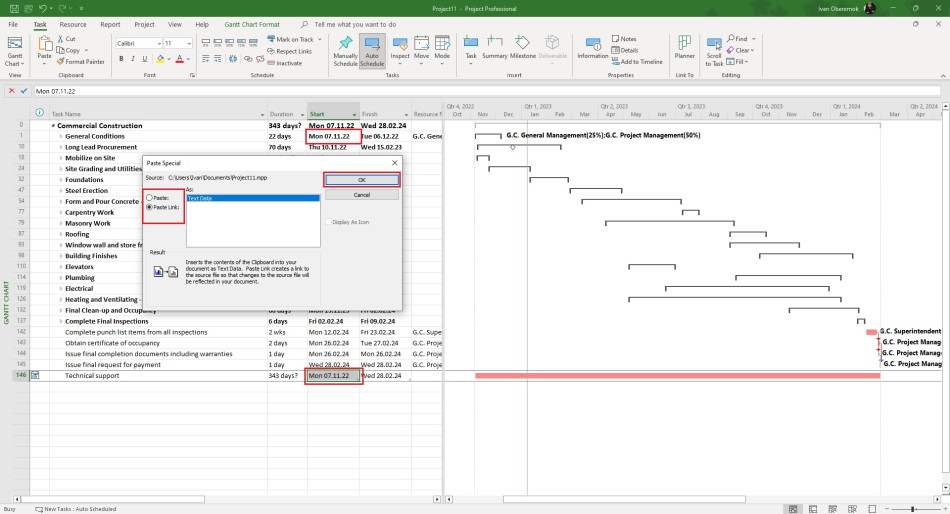Viewport: 950px width, 514px height.
Task: Set task to Auto Schedule
Action: coord(372,51)
